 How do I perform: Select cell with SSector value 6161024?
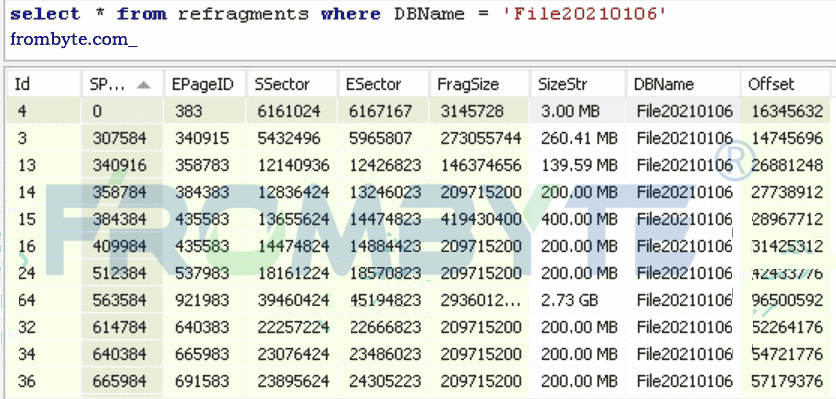click(x=289, y=111)
